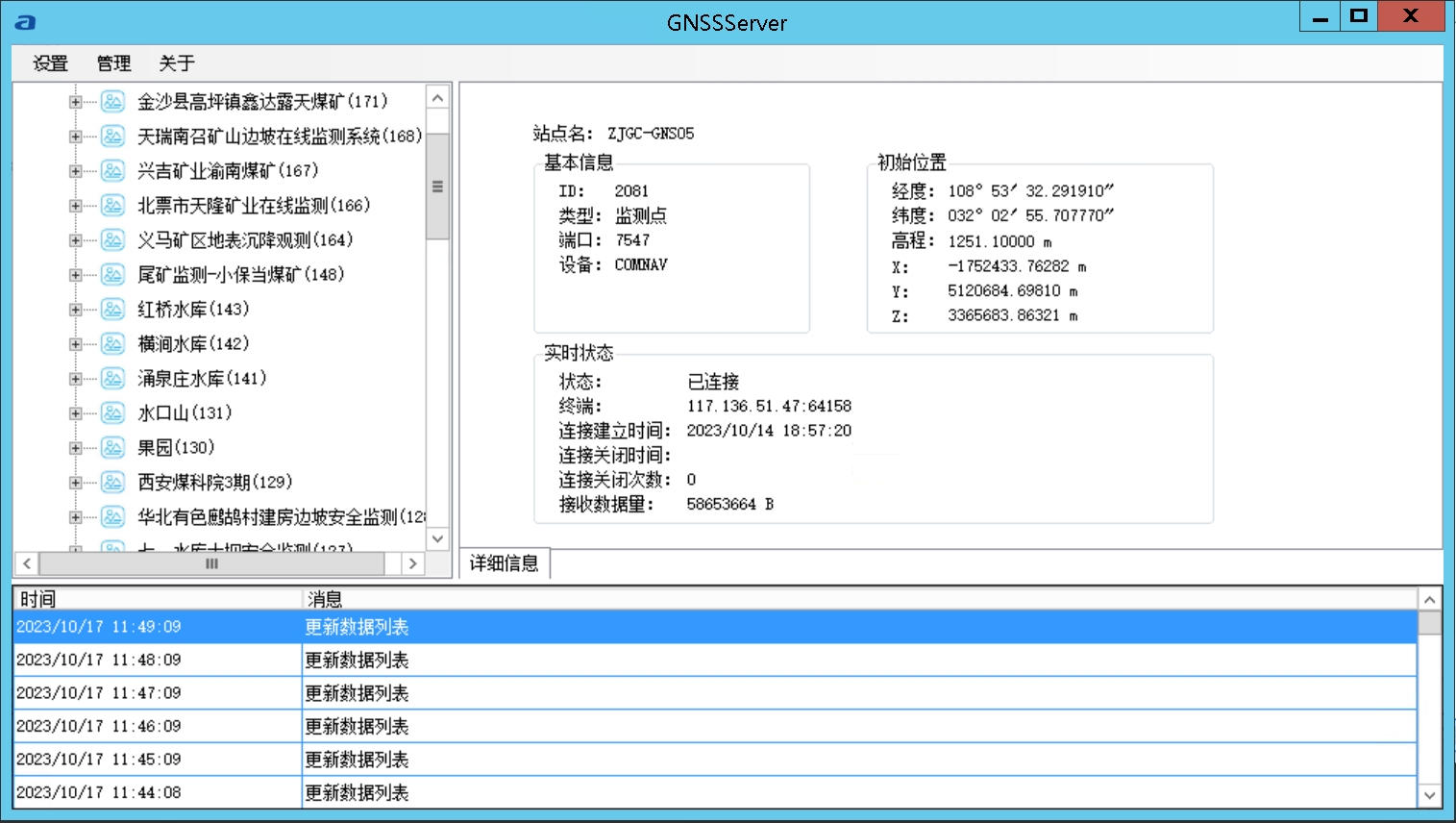Screen dimensions: 1456x823
Task: Click the icon for 兴吉矿业渝南煤矿(167)
Action: (x=112, y=170)
